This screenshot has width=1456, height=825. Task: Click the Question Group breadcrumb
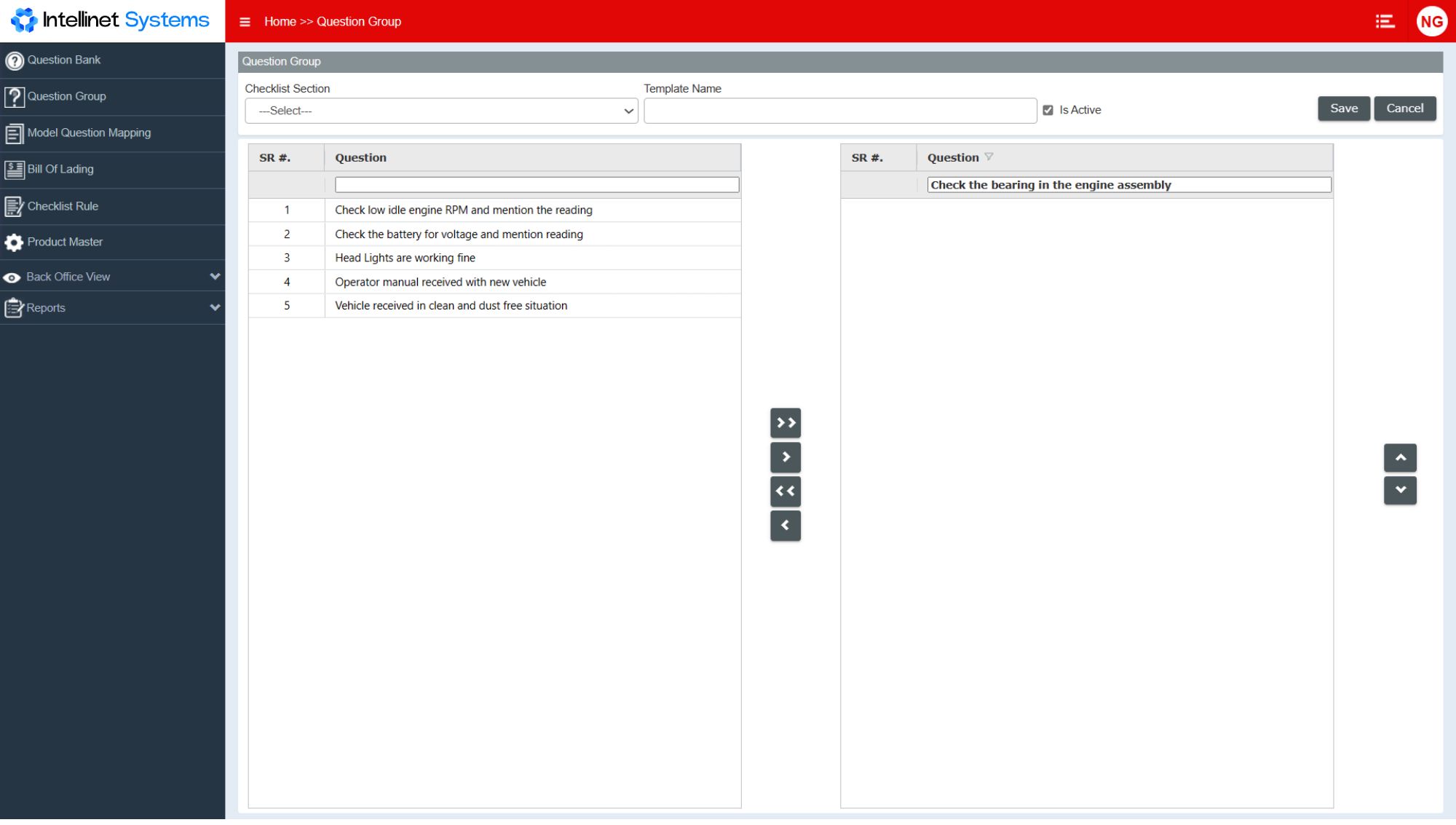[x=358, y=22]
